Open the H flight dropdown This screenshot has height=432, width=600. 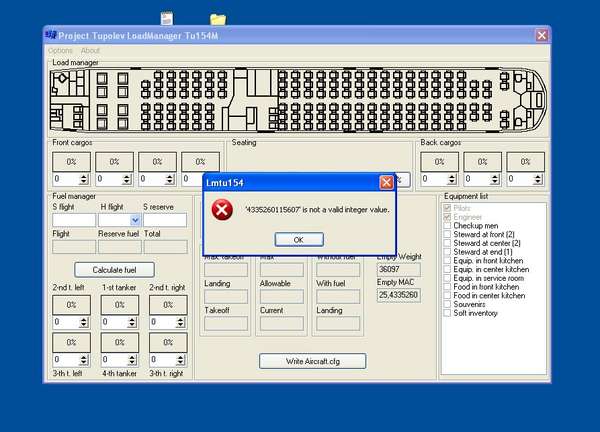coord(135,220)
